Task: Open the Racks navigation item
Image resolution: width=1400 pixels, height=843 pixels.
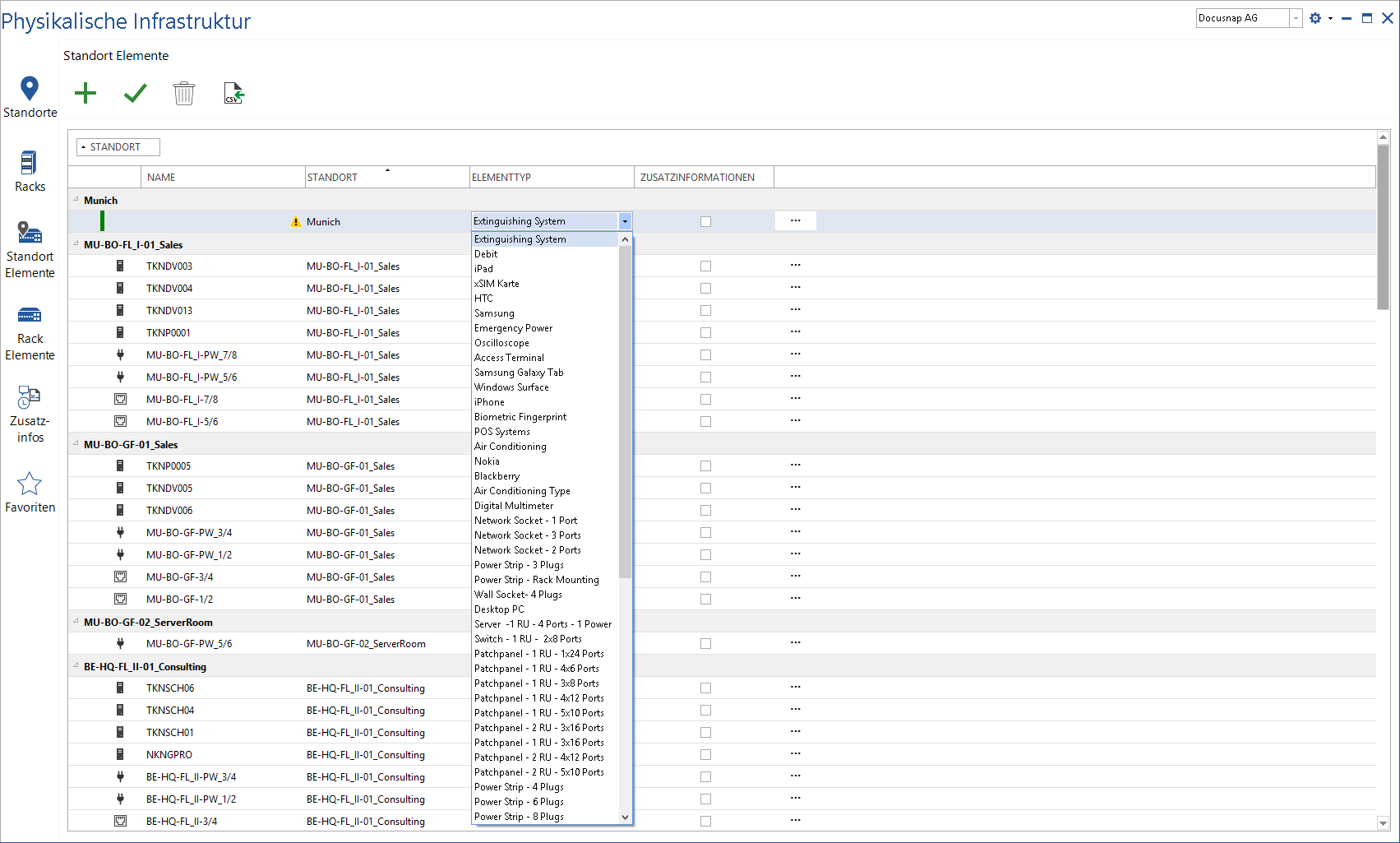Action: tap(30, 171)
